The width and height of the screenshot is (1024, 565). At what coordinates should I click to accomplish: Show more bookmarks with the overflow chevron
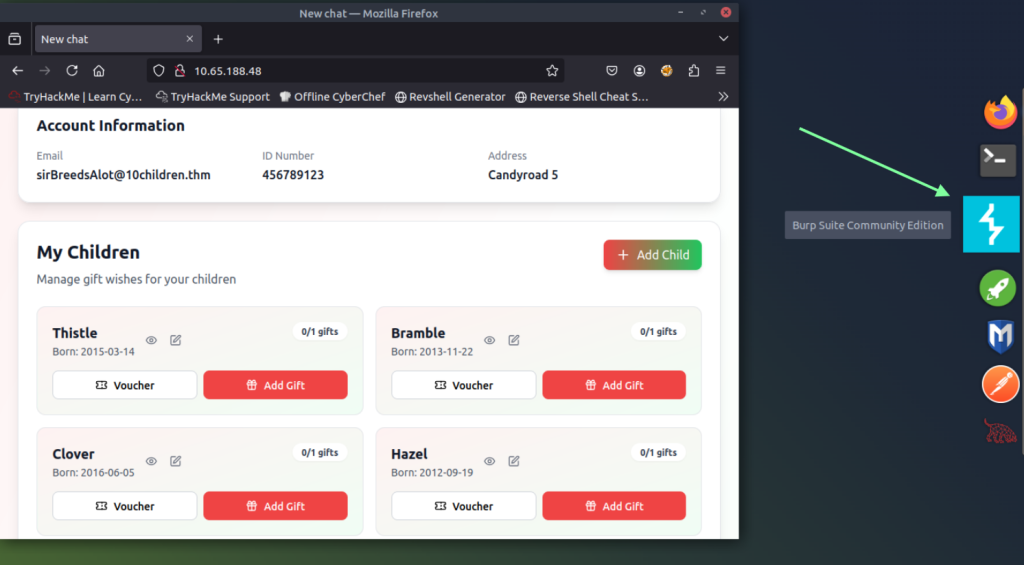tap(723, 97)
